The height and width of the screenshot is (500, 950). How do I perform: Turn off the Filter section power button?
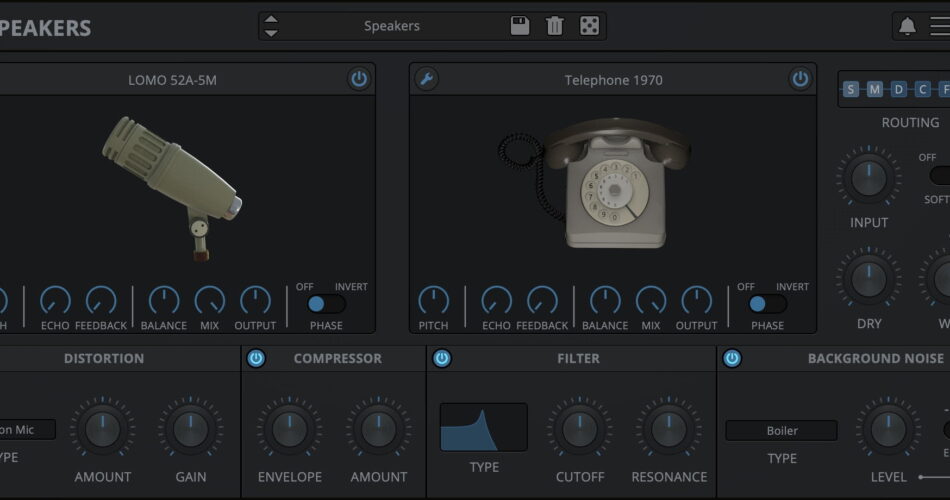pyautogui.click(x=442, y=358)
